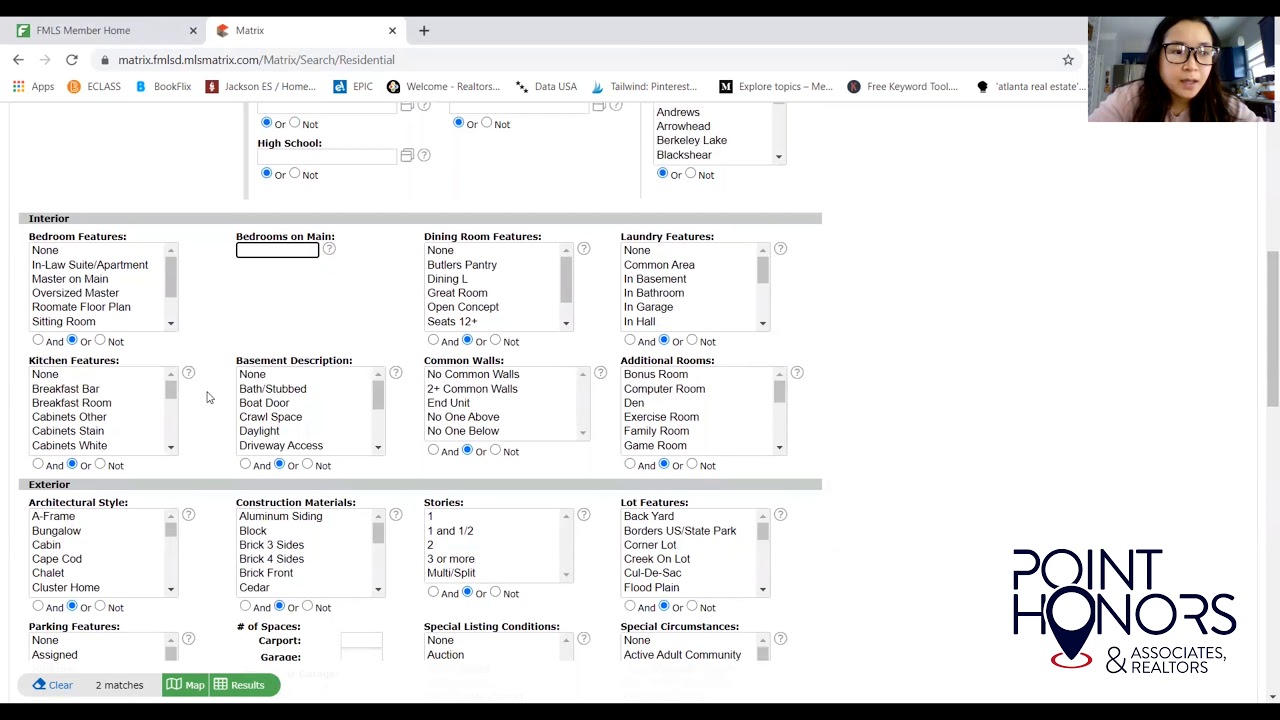This screenshot has height=720, width=1280.
Task: Open help icon beside Bedrooms on Main
Action: pyautogui.click(x=329, y=249)
